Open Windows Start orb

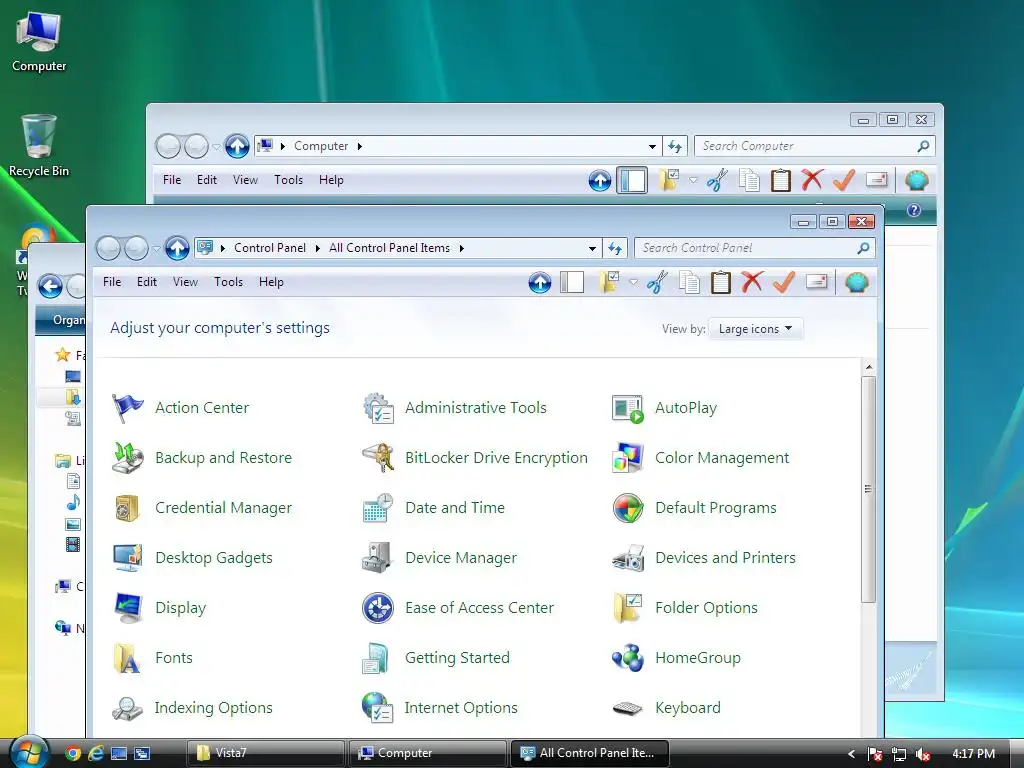coord(29,752)
